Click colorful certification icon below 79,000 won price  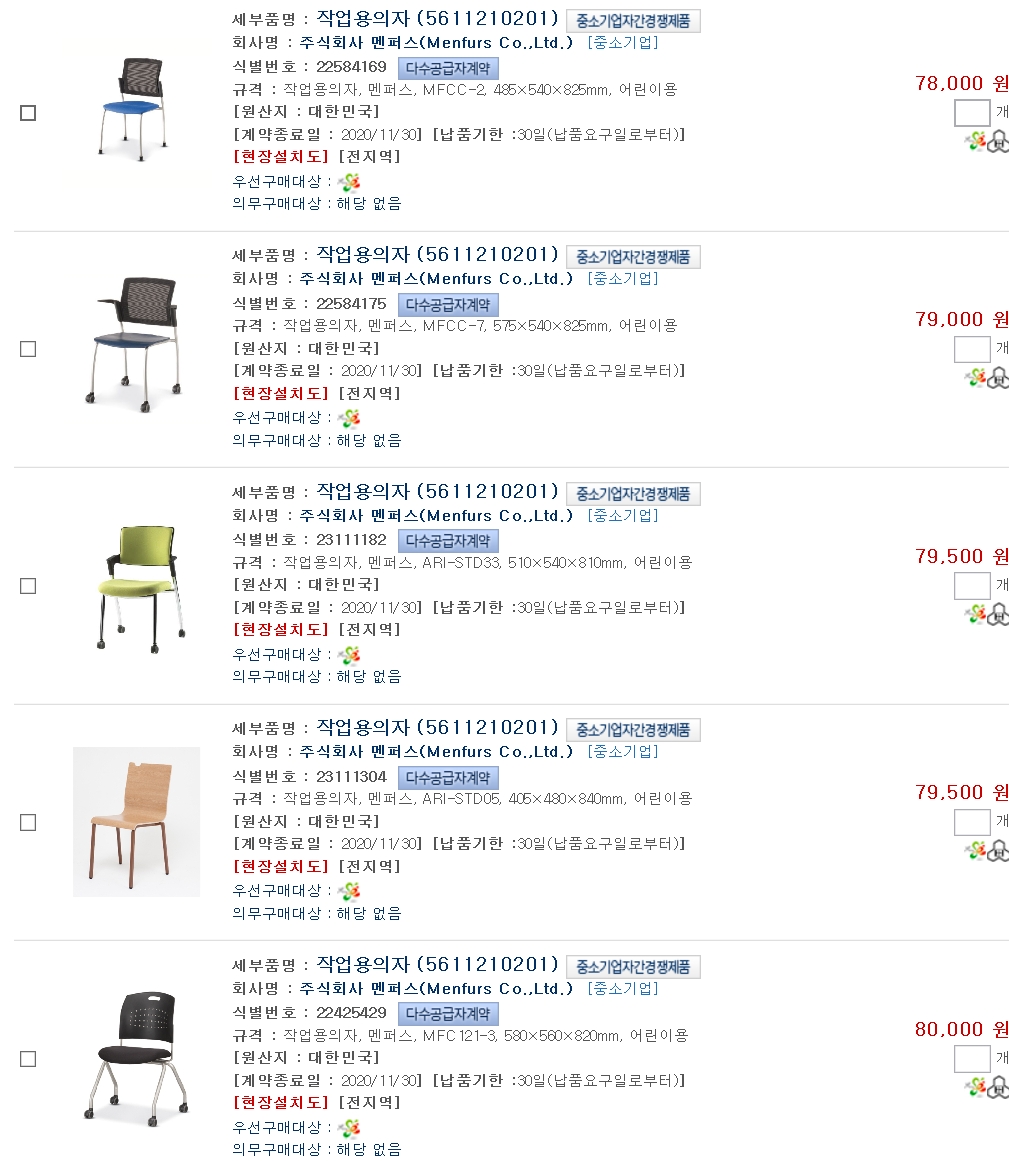pos(975,378)
